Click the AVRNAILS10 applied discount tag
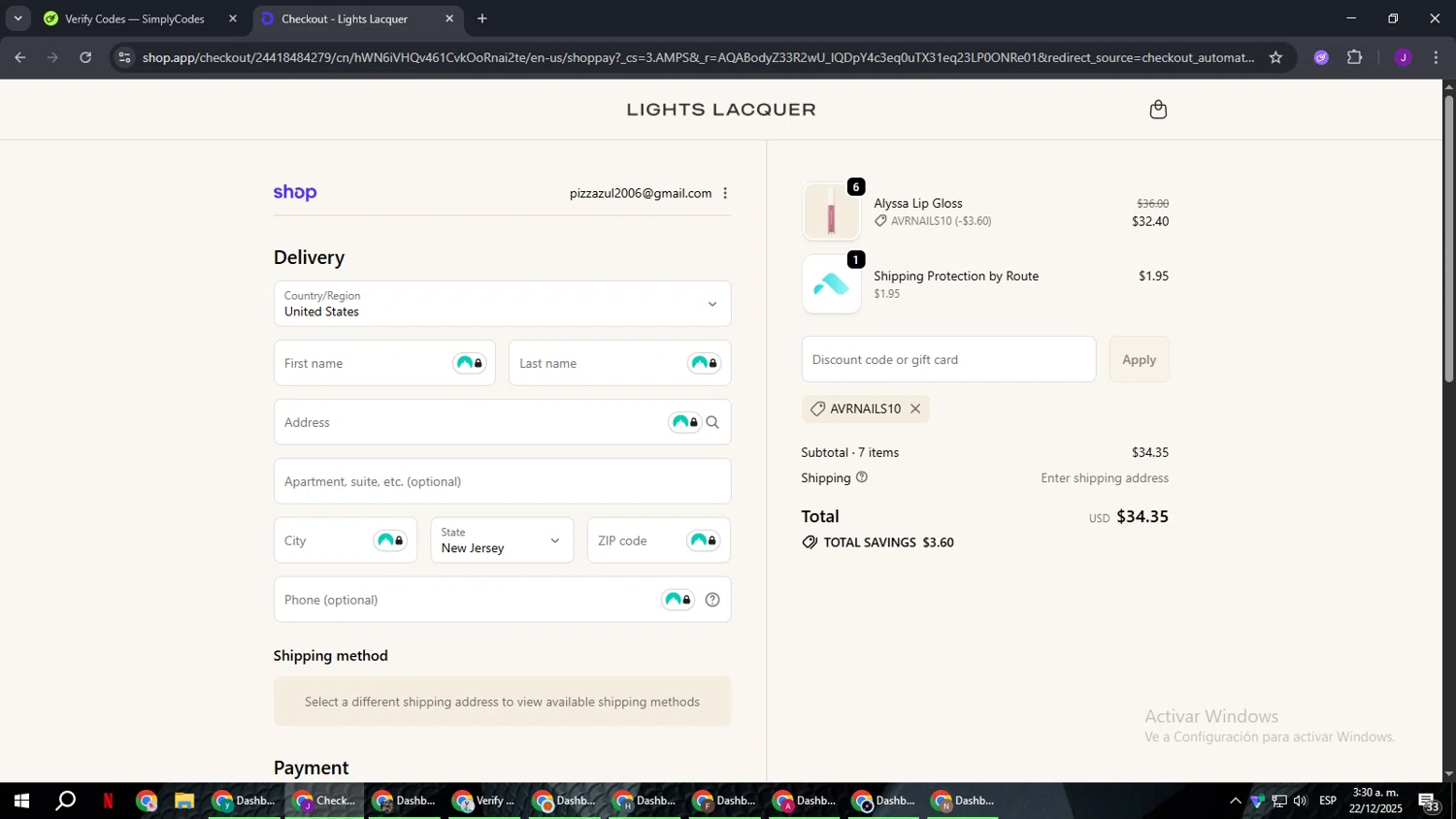 click(x=865, y=409)
